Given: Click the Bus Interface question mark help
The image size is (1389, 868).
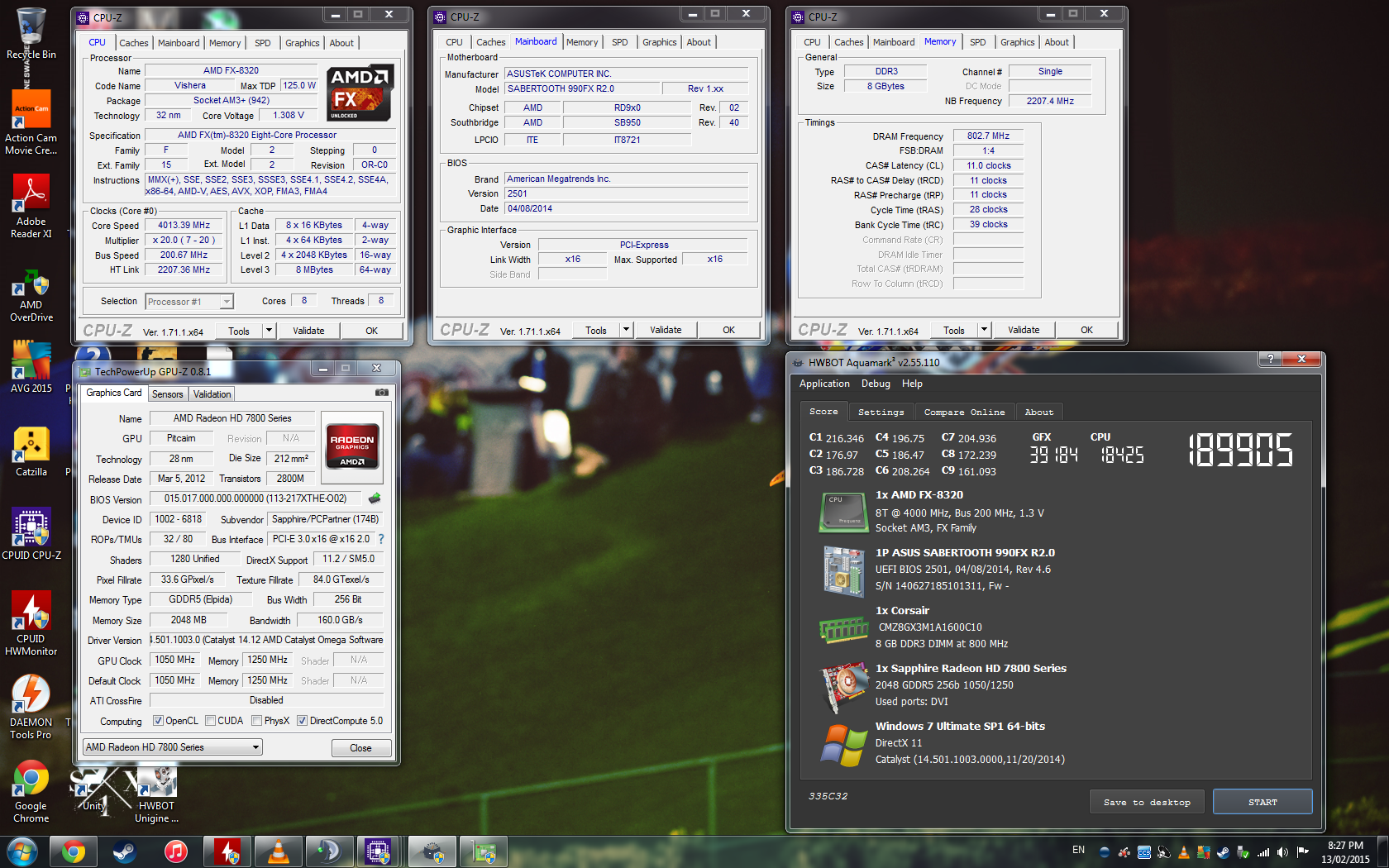Looking at the screenshot, I should (x=381, y=539).
